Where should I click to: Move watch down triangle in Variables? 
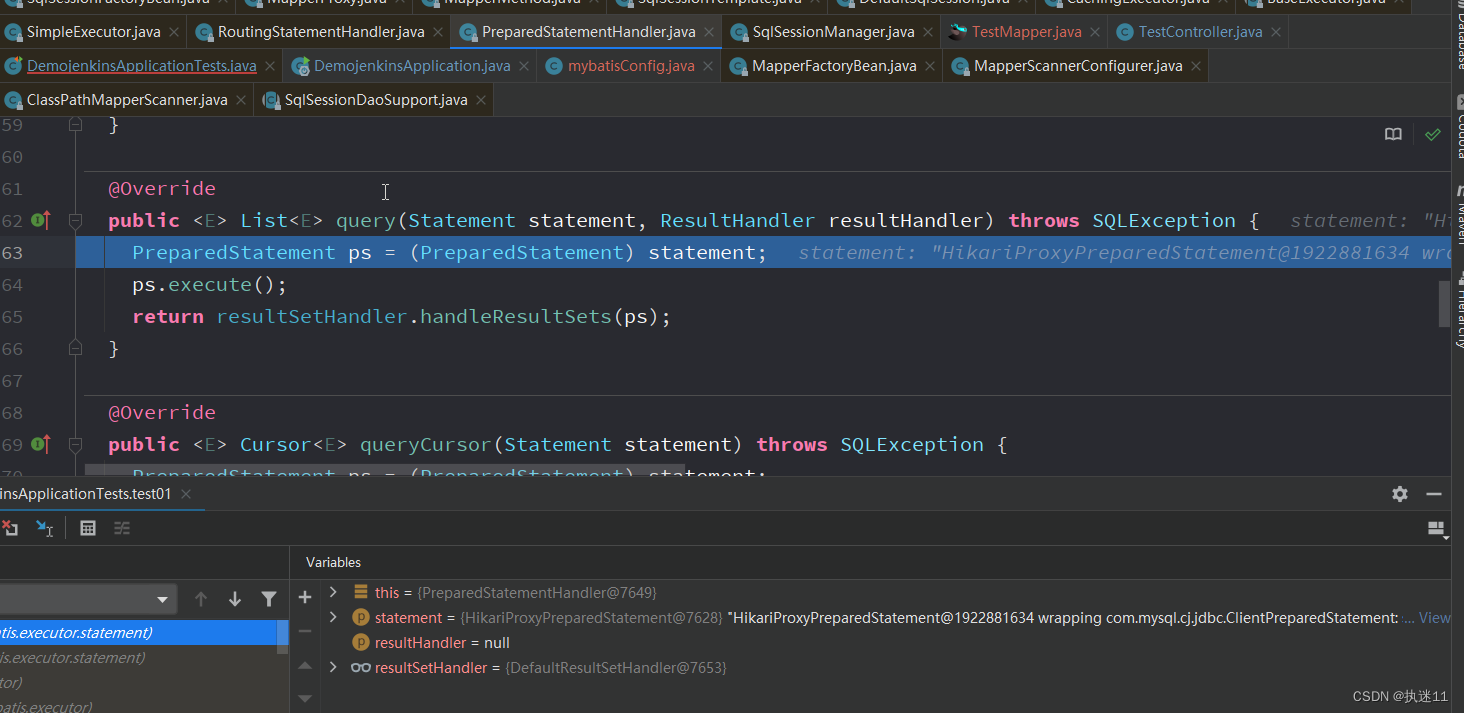(x=305, y=697)
